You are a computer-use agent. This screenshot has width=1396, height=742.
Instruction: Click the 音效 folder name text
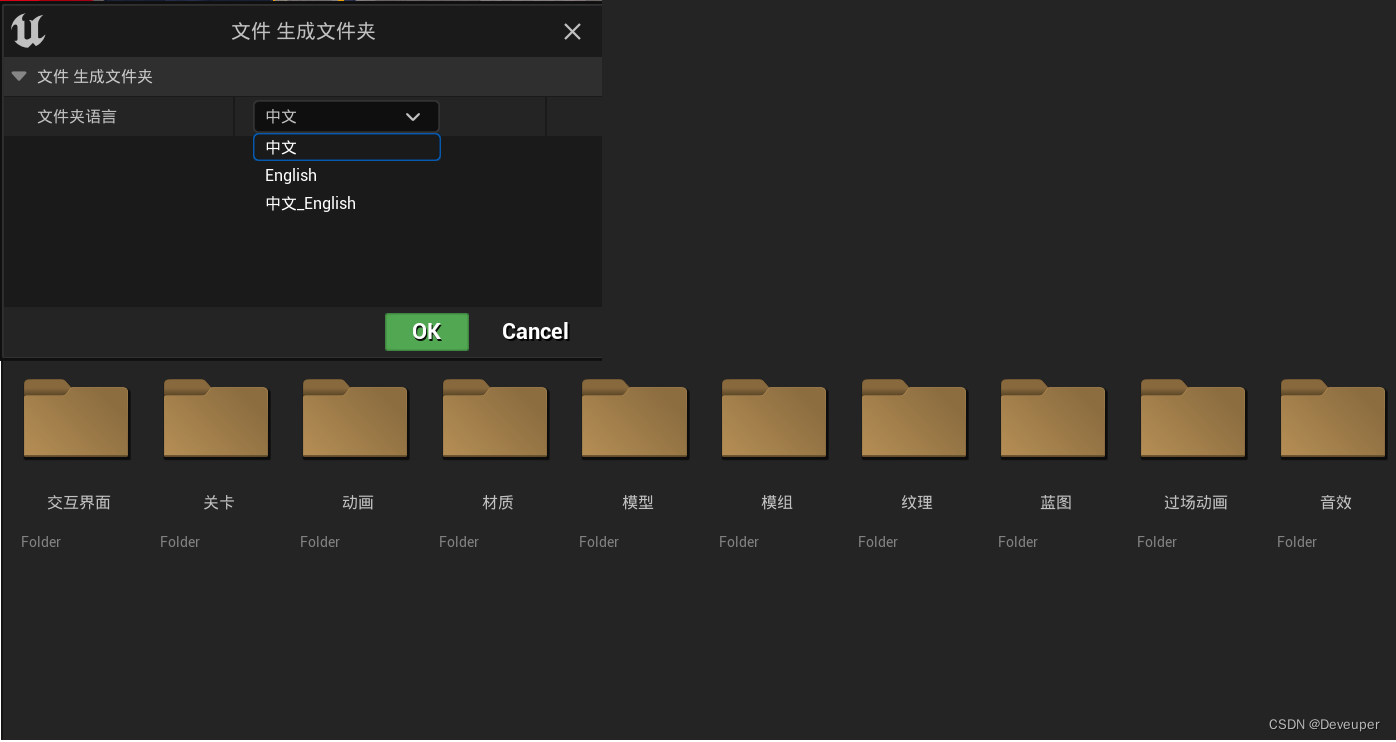click(x=1336, y=503)
